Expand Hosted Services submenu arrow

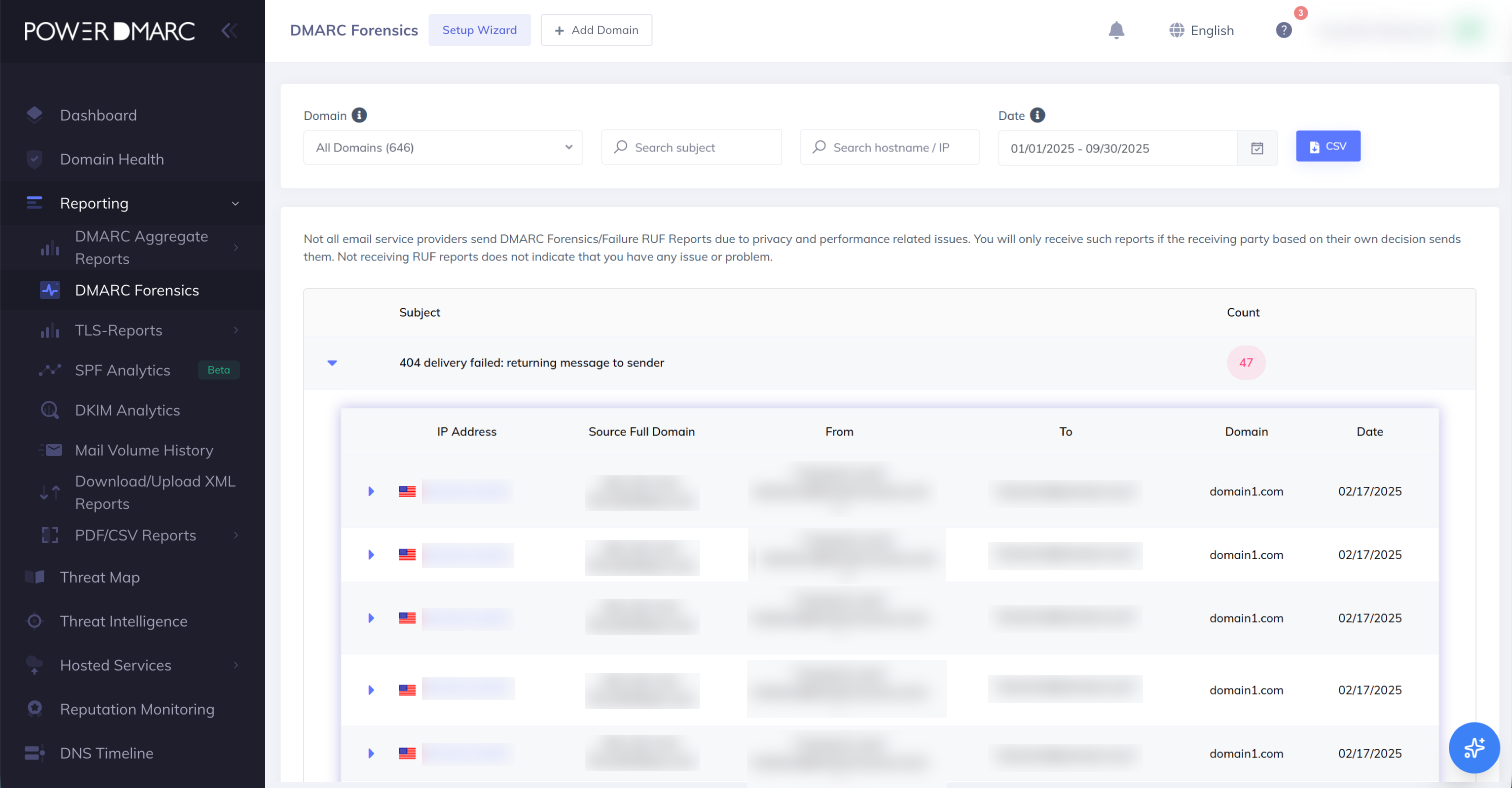point(236,665)
